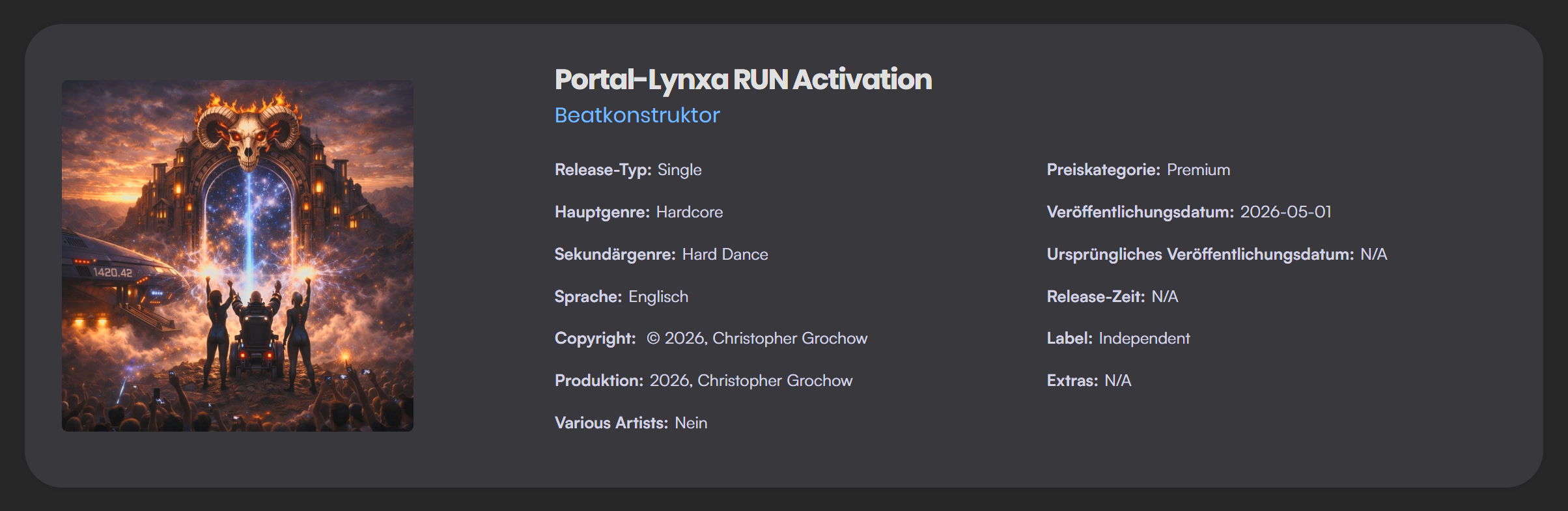
Task: Select the Portal-Lynxa RUN Activation title
Action: pos(743,79)
